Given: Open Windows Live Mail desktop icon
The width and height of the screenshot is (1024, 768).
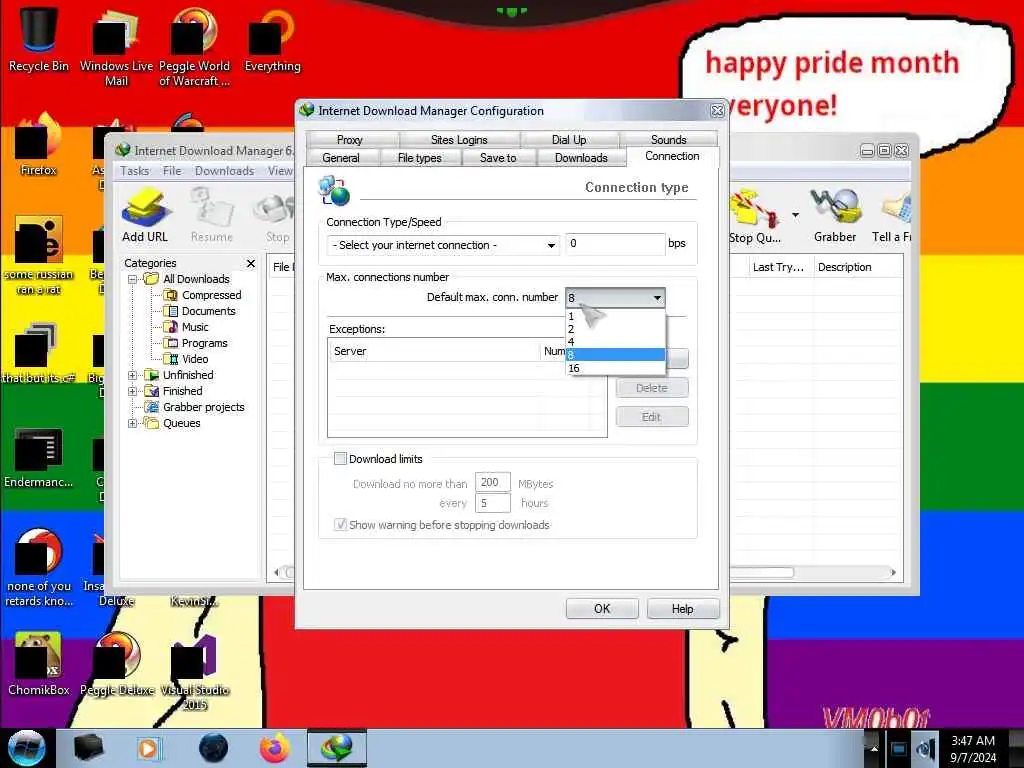Looking at the screenshot, I should click(116, 46).
